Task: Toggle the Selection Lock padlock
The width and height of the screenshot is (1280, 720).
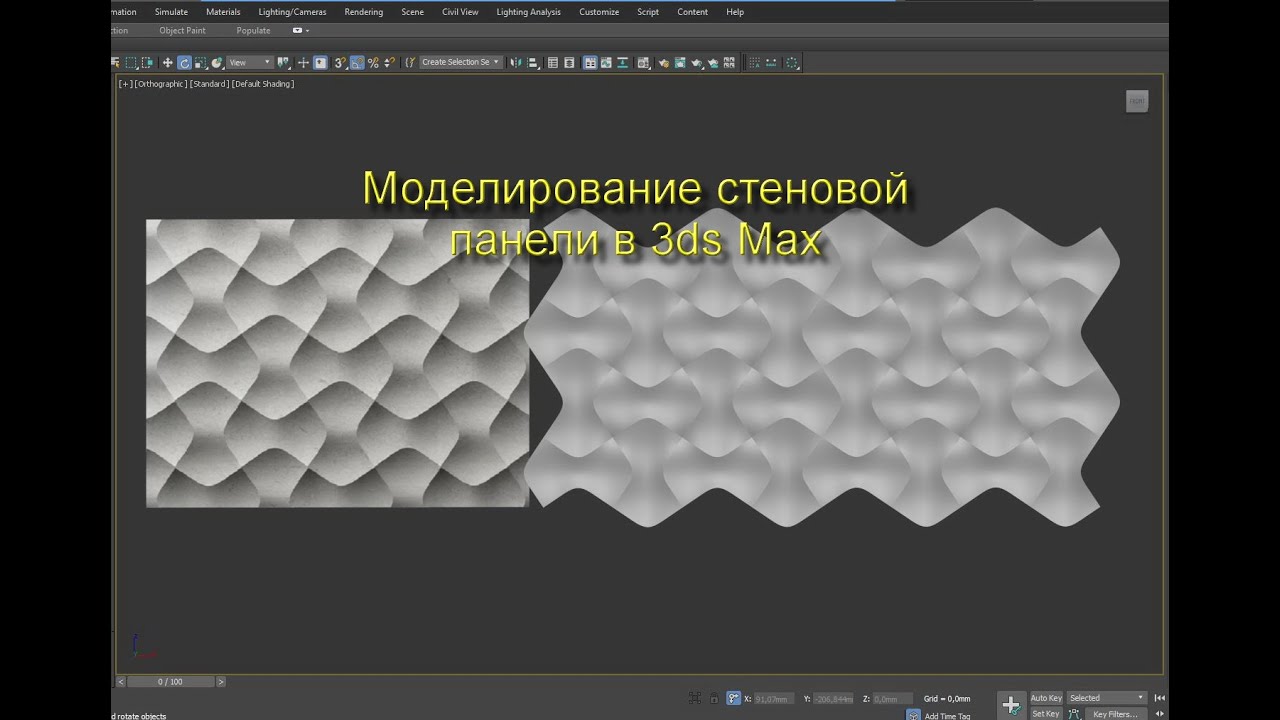Action: tap(714, 698)
